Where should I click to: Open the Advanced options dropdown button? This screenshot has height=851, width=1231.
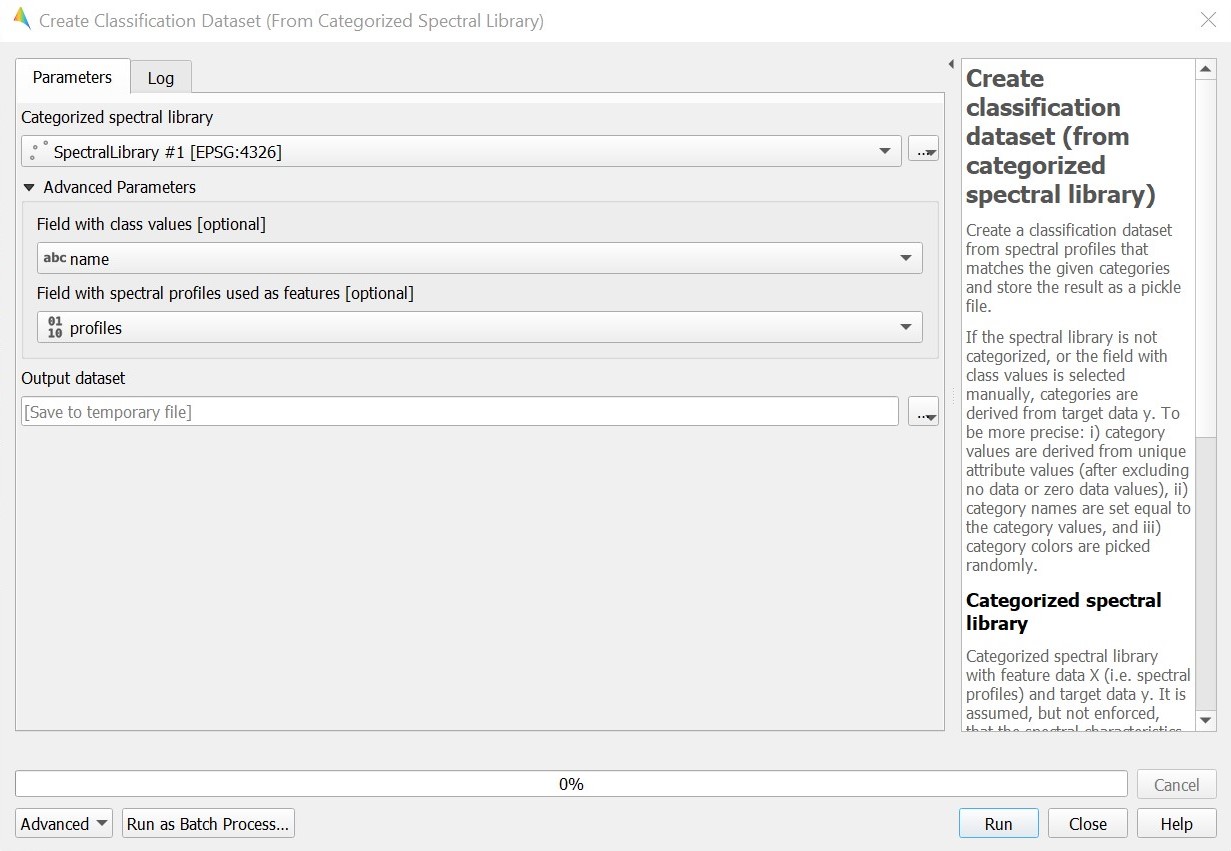pyautogui.click(x=65, y=824)
